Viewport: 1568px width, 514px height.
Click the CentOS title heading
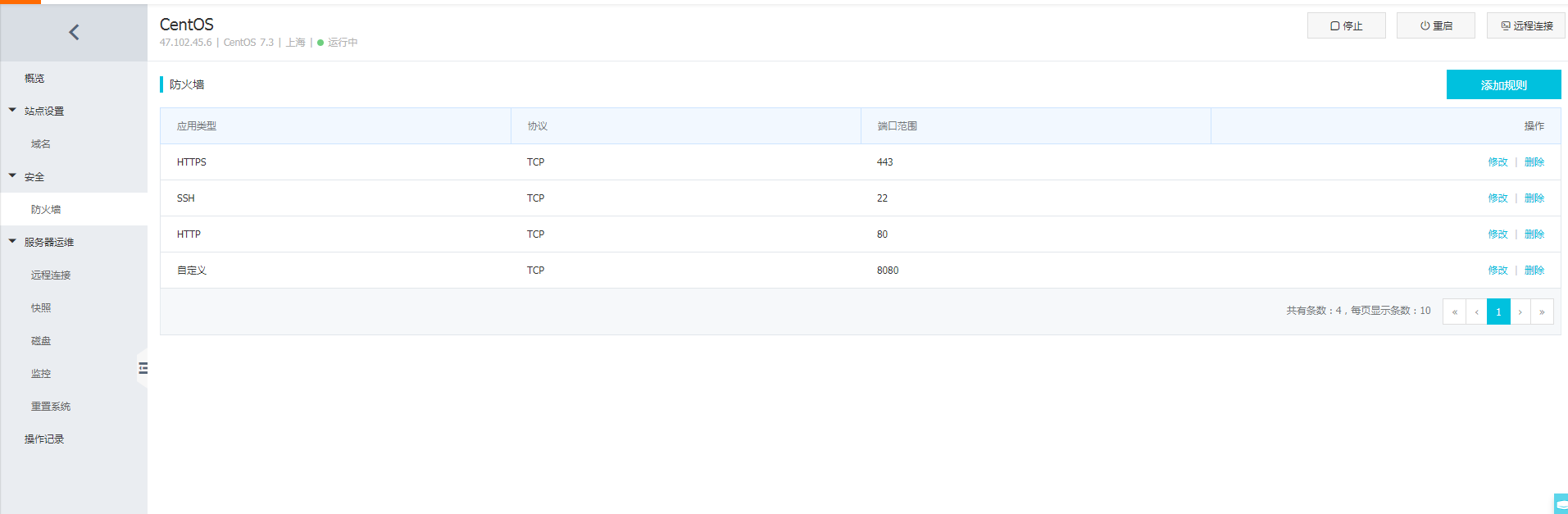[187, 25]
